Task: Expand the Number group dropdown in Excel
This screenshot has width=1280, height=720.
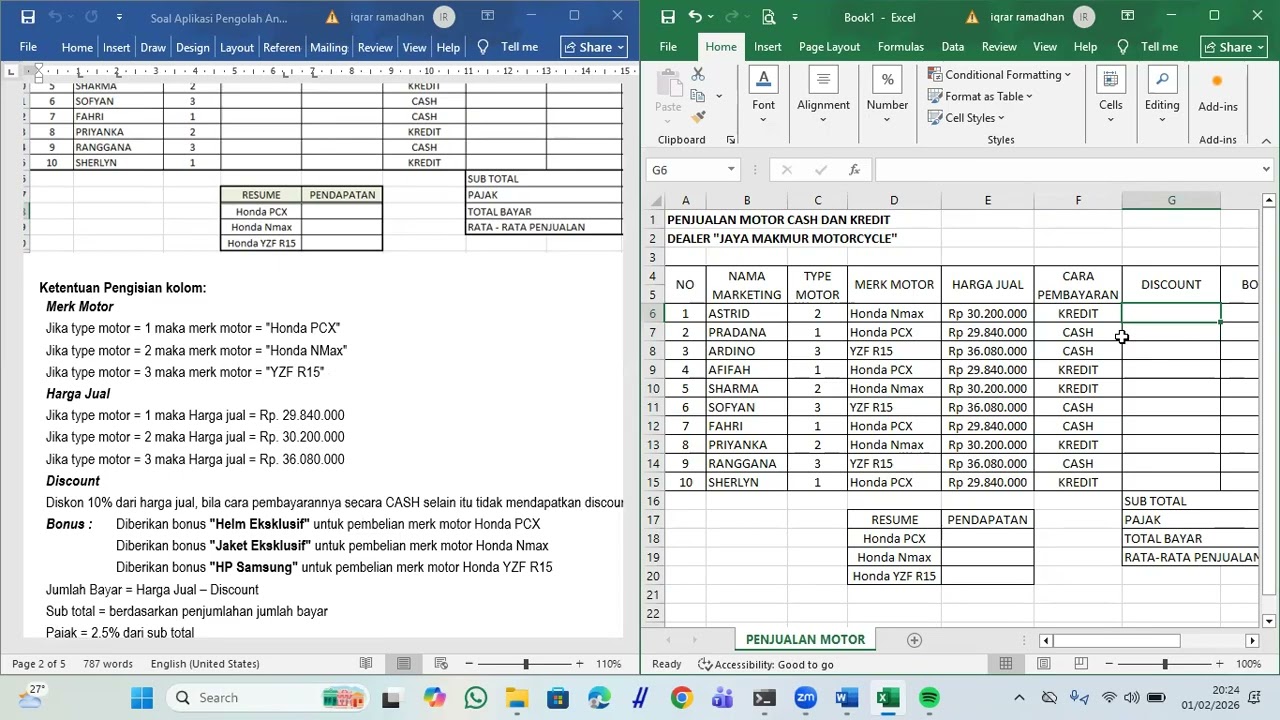Action: click(887, 119)
